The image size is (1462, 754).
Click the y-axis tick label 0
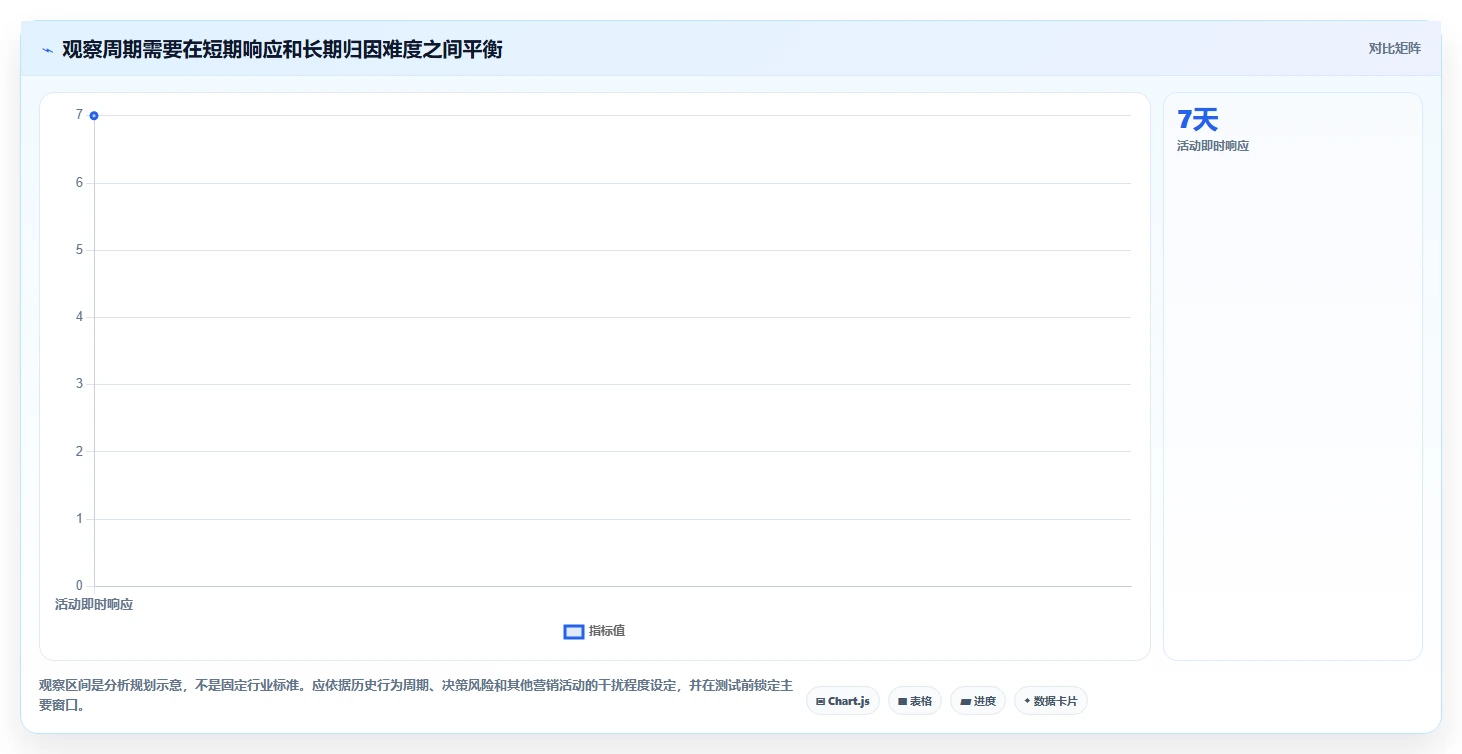79,586
